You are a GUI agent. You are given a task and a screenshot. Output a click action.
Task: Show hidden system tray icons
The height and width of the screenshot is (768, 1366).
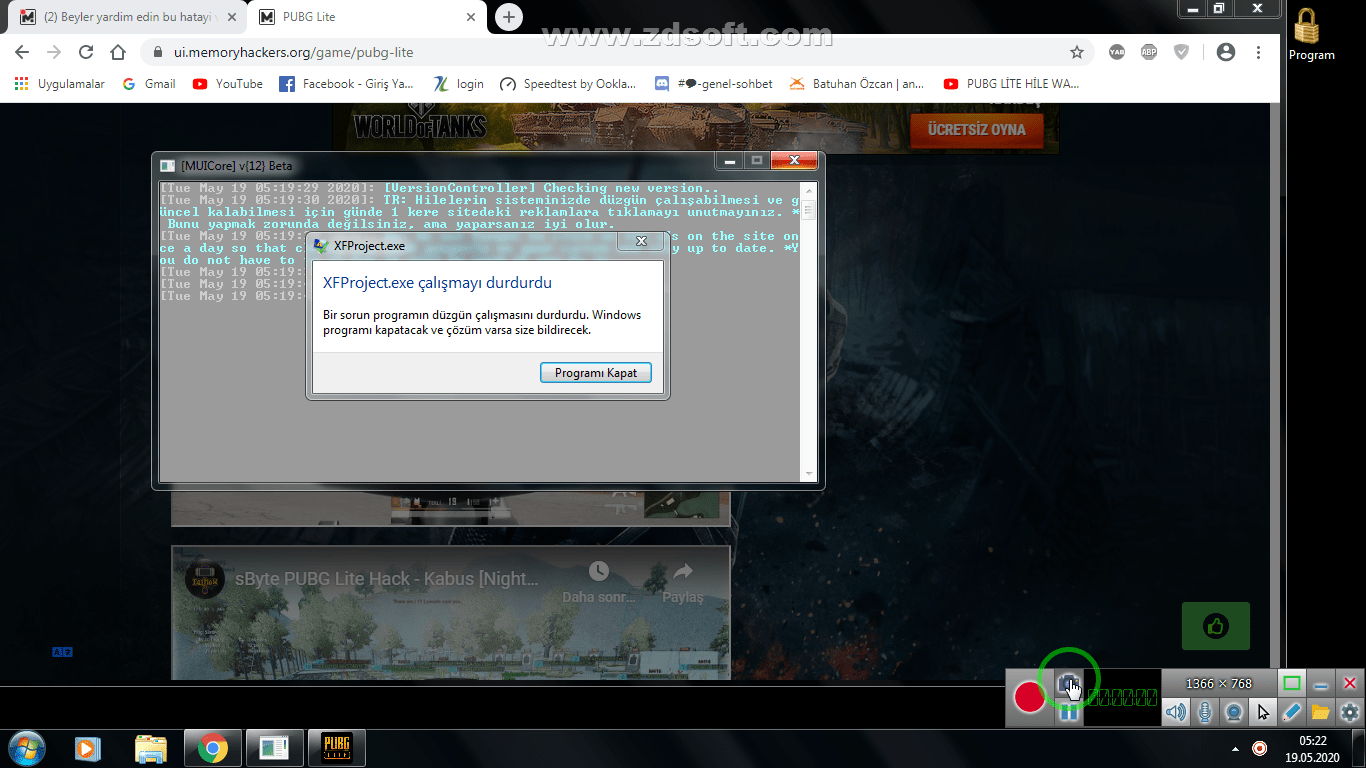click(x=1237, y=748)
